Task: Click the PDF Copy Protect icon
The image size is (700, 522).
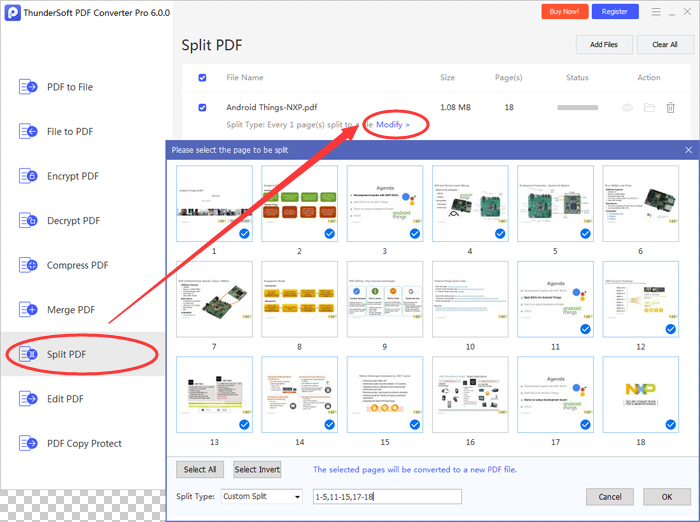Action: (x=28, y=443)
